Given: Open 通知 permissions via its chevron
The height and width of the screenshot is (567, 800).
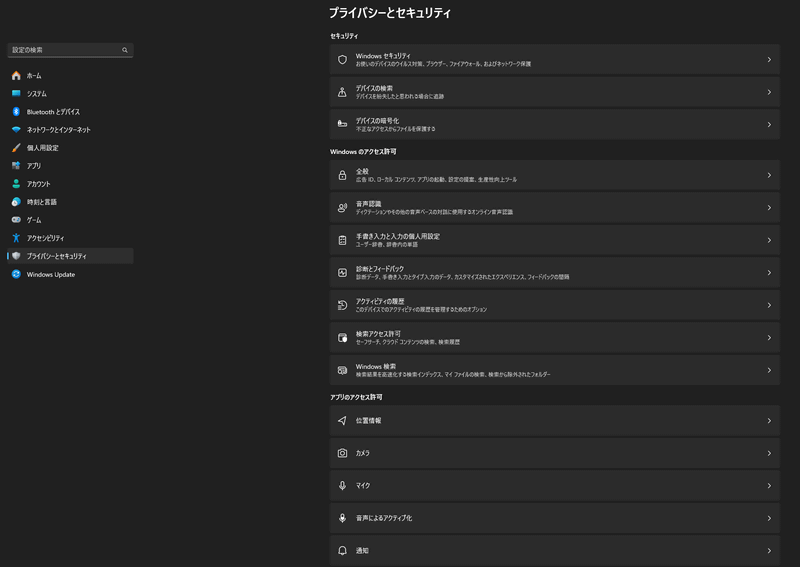Looking at the screenshot, I should [769, 551].
